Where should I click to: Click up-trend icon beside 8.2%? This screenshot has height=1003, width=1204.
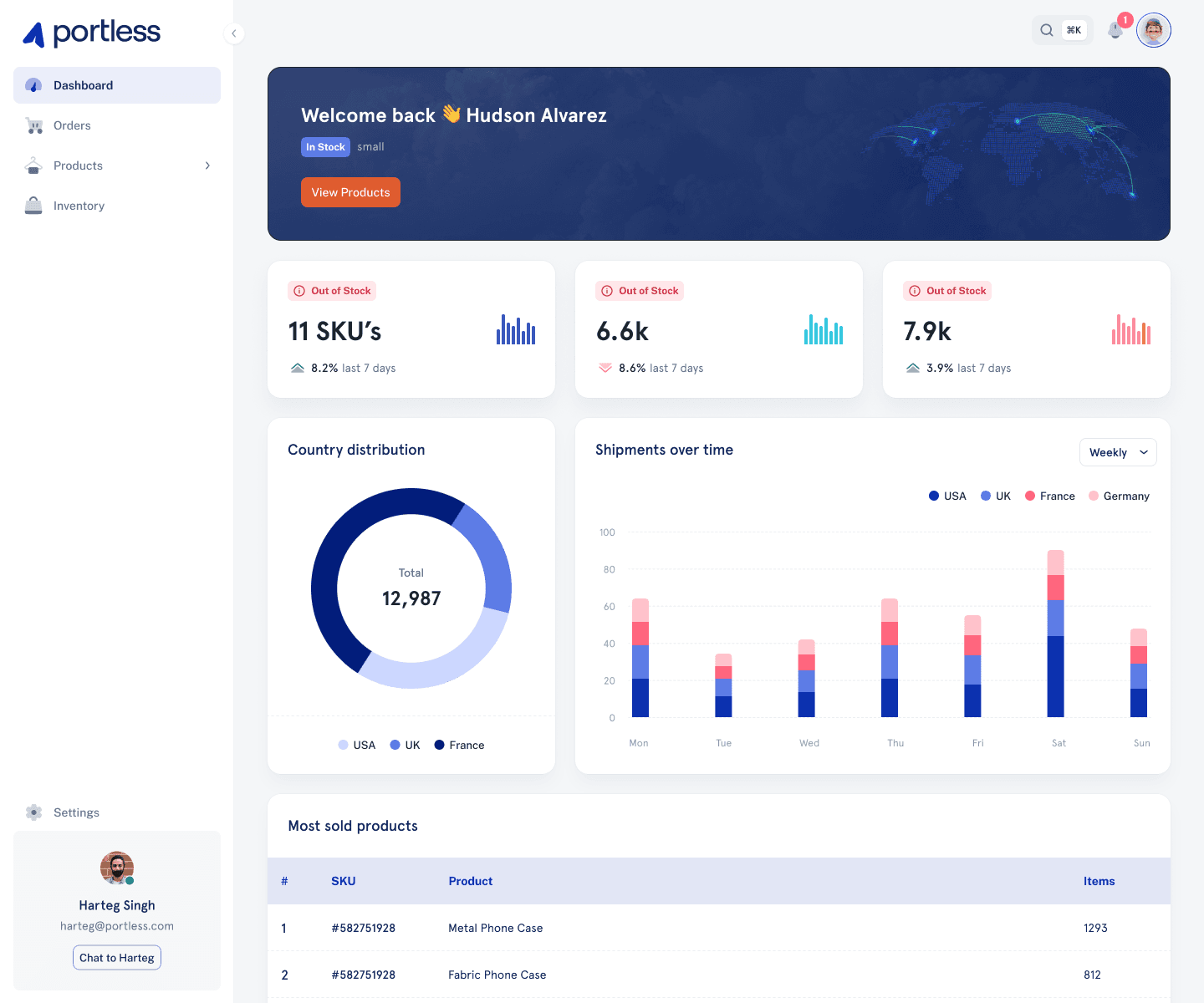pos(298,368)
